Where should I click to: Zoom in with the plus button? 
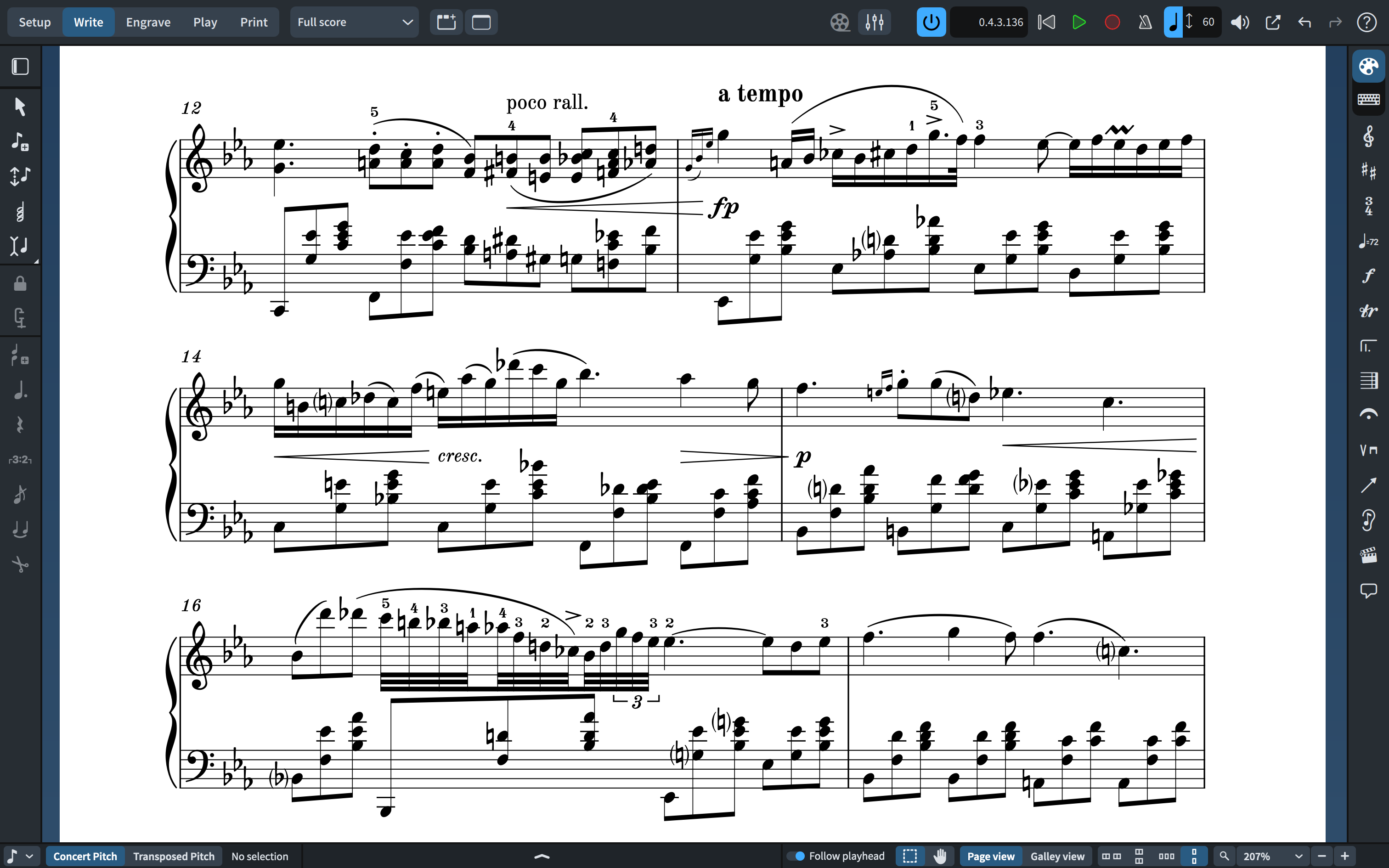1344,856
